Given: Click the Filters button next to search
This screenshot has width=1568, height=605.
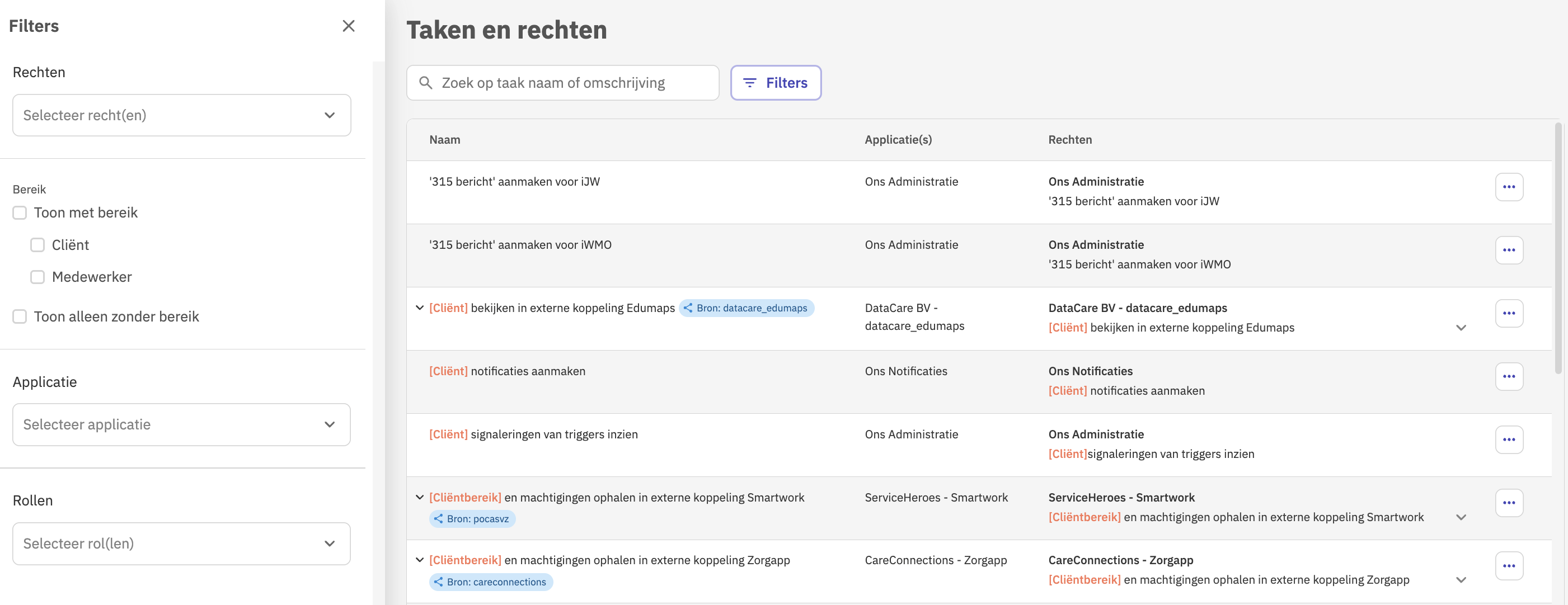Looking at the screenshot, I should click(776, 83).
